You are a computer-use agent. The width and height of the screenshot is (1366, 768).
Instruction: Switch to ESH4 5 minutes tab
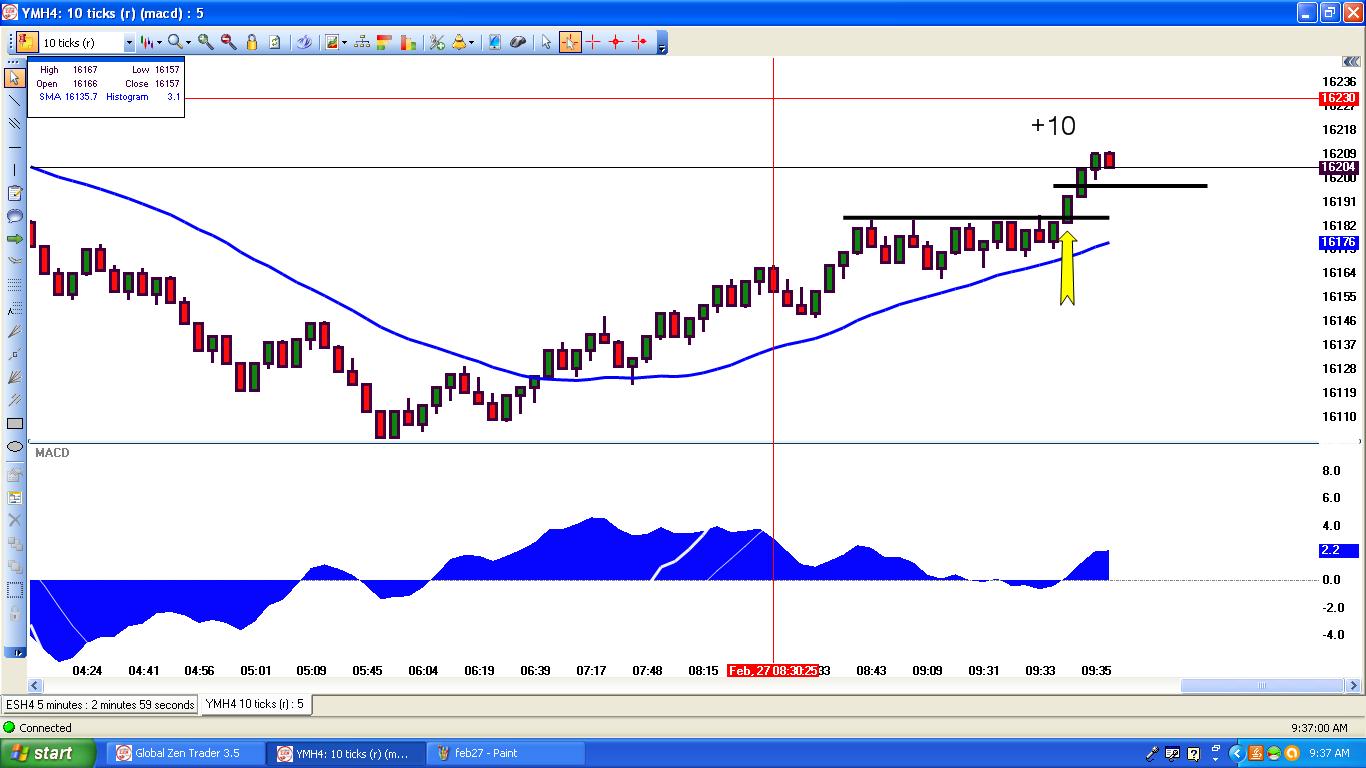[x=100, y=705]
